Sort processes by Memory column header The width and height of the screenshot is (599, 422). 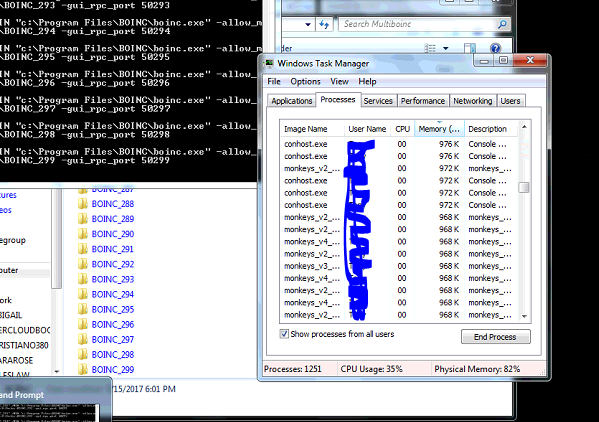coord(439,129)
